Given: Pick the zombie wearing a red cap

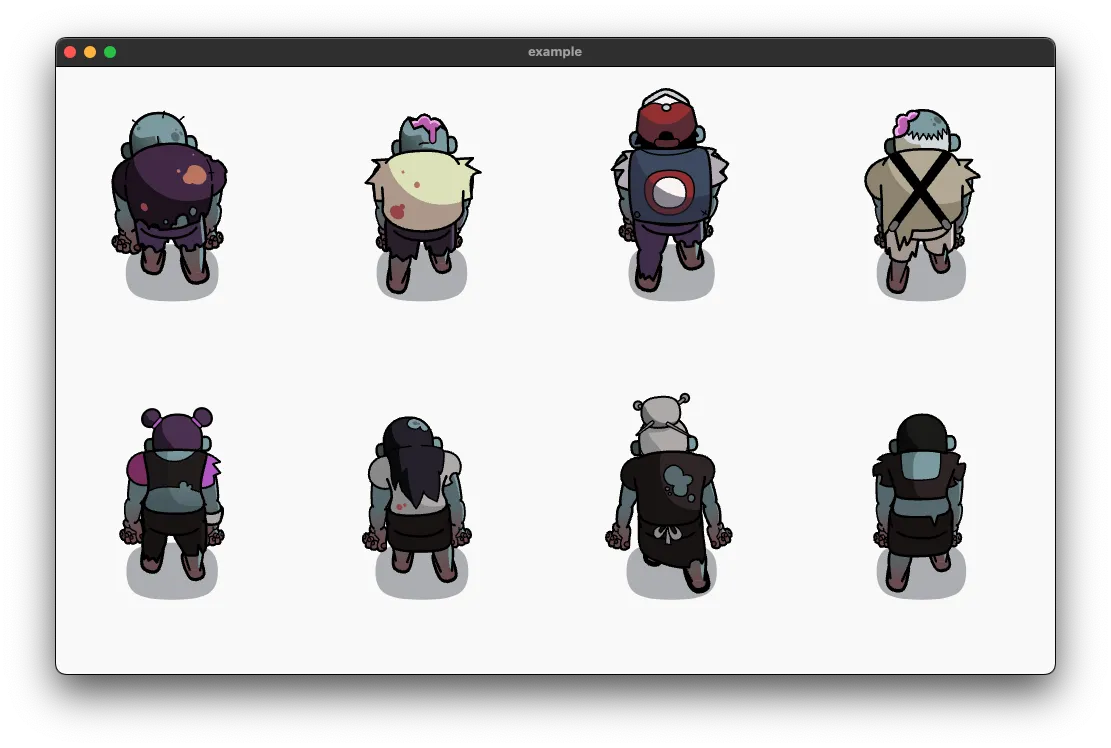Looking at the screenshot, I should pos(670,190).
